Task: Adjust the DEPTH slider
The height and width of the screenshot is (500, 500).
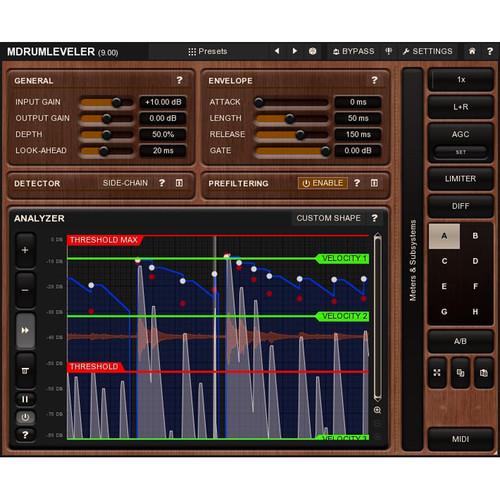Action: coord(106,135)
